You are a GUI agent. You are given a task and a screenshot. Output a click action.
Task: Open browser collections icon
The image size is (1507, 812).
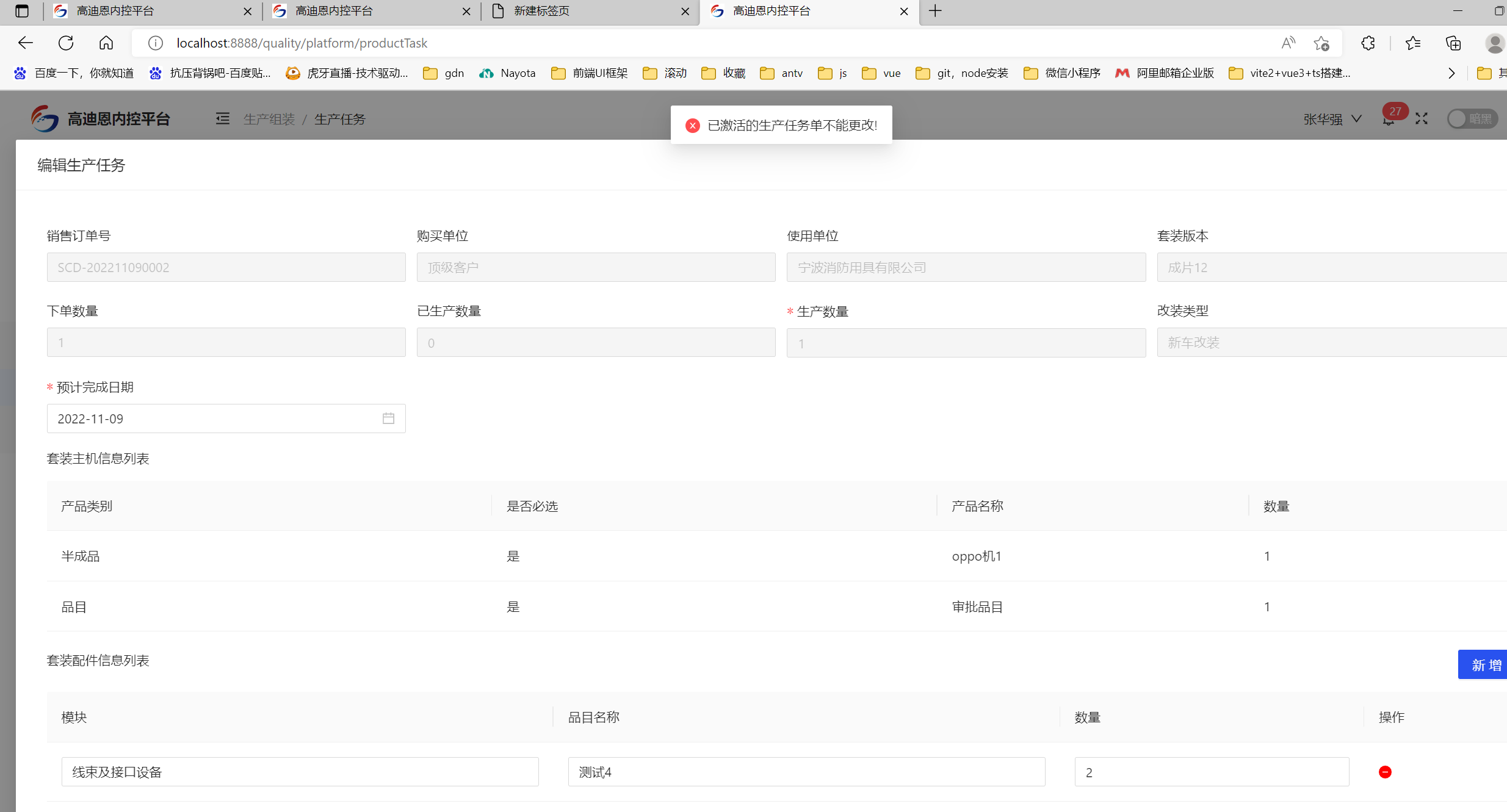[x=1453, y=43]
